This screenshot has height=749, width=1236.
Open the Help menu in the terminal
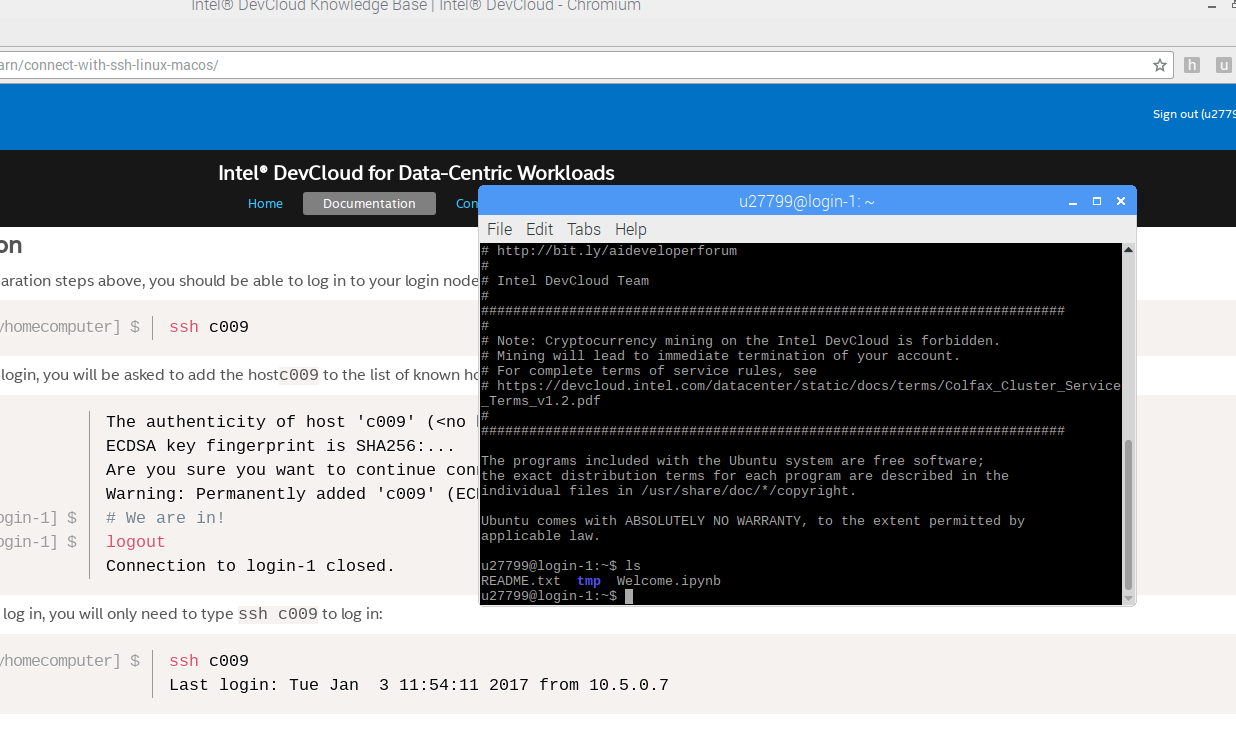[630, 229]
